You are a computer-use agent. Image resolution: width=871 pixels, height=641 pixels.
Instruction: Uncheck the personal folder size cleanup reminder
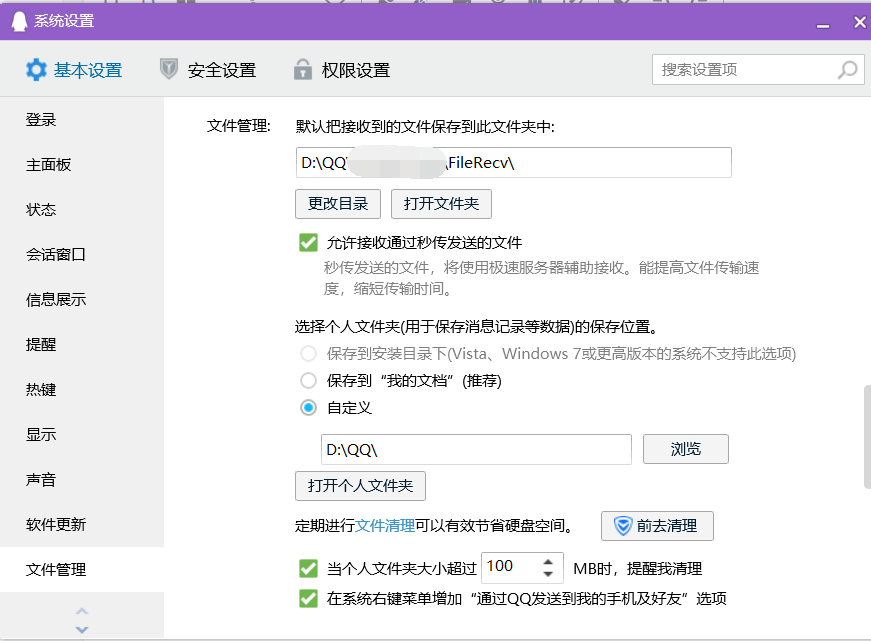[308, 568]
